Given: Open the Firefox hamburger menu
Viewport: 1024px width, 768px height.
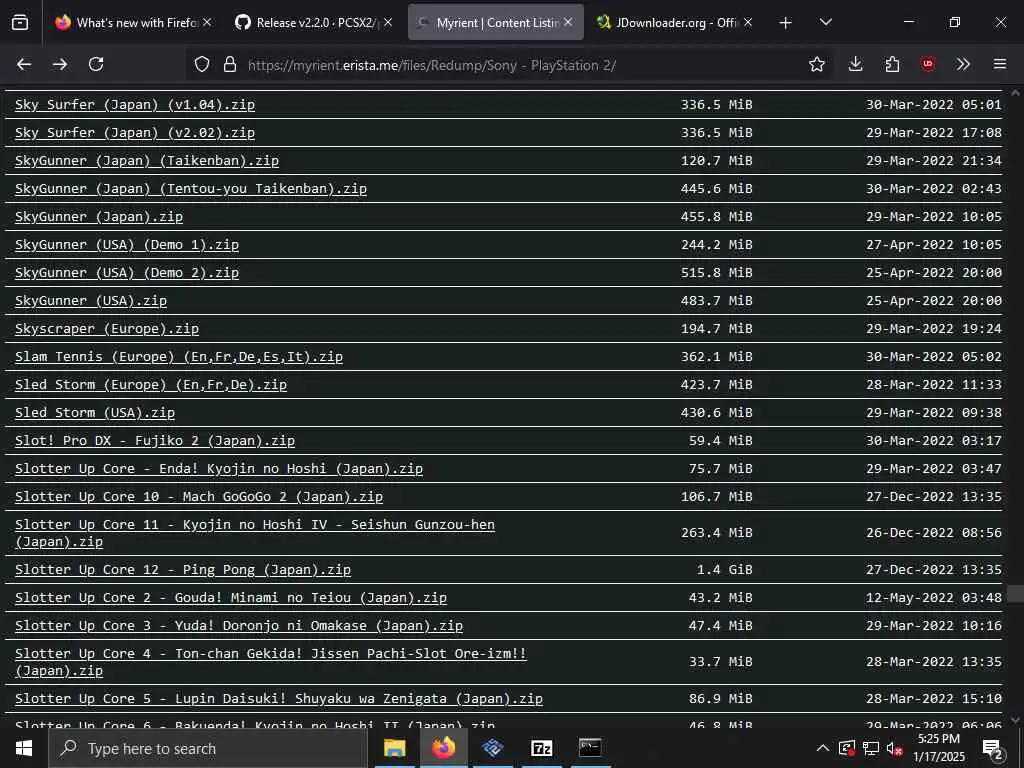Looking at the screenshot, I should tap(999, 64).
